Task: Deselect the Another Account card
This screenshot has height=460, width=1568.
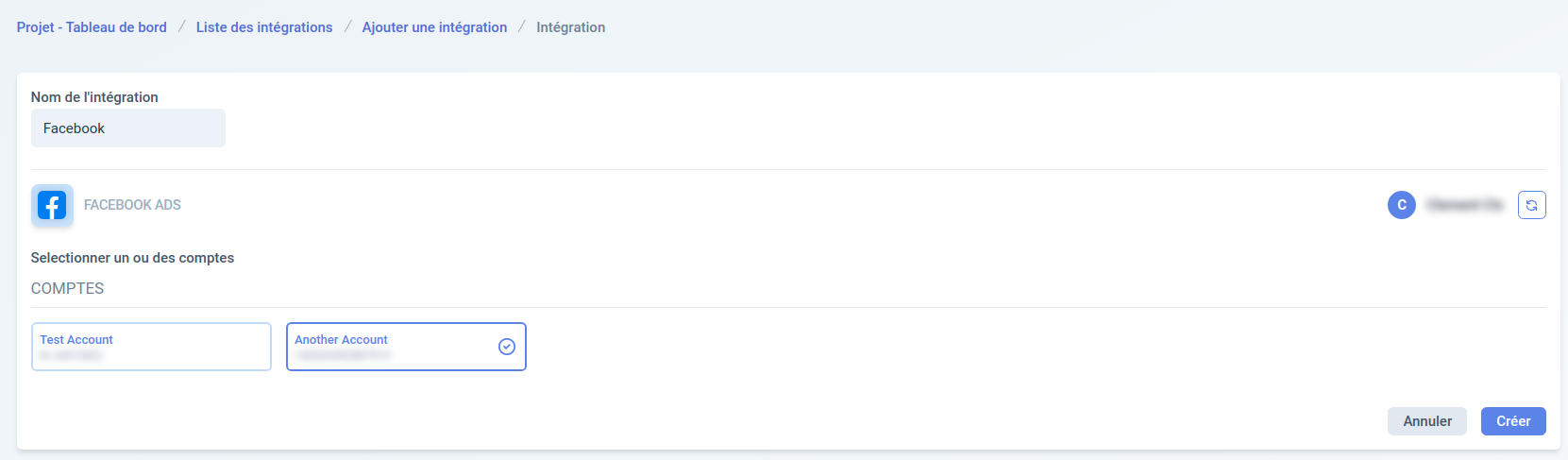Action: [x=406, y=347]
